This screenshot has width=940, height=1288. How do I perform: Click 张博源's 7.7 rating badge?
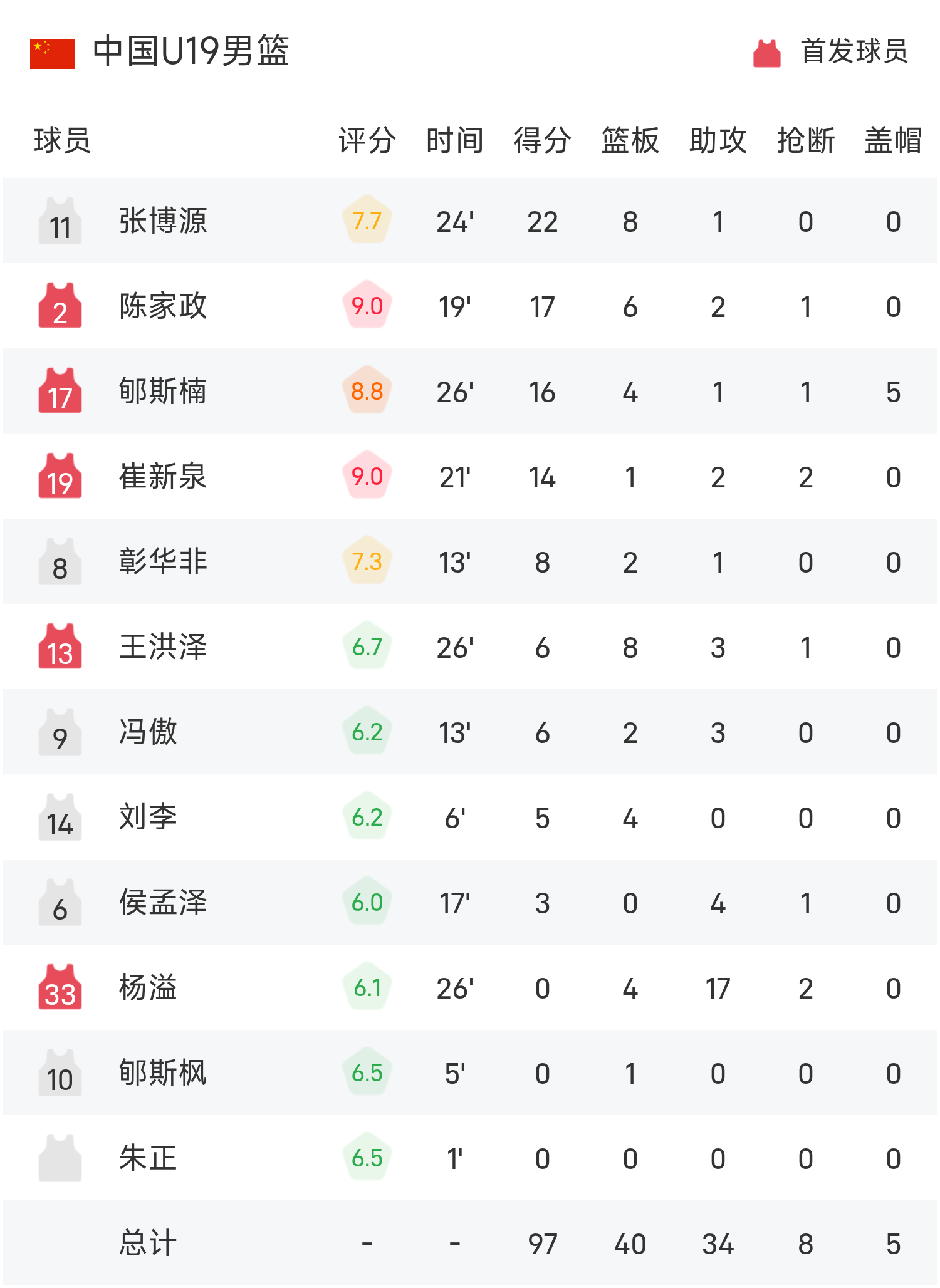point(367,221)
